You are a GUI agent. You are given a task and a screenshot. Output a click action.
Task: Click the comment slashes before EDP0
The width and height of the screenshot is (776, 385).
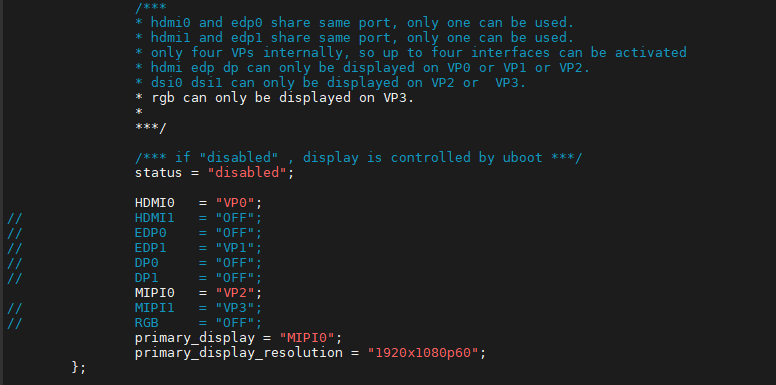[x=15, y=233]
